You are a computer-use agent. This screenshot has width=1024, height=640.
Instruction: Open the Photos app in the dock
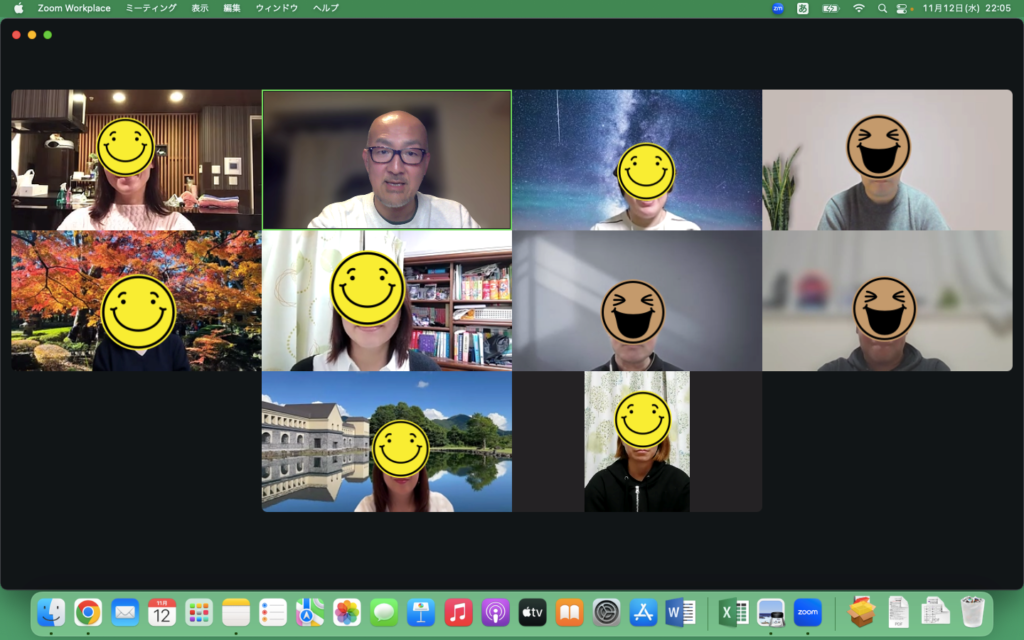[x=347, y=612]
